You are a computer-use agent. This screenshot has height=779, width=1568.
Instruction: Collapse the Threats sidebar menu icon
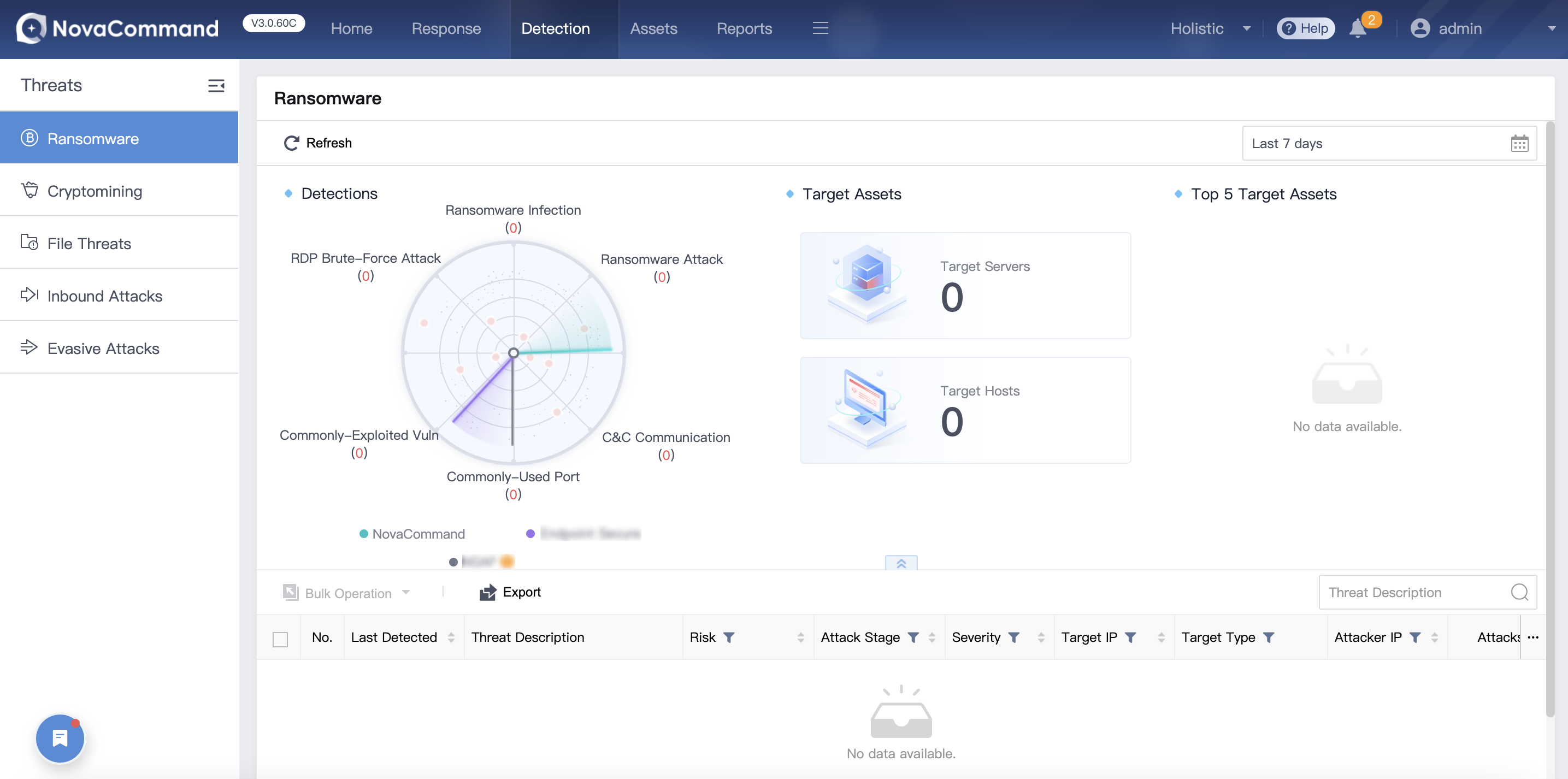point(216,85)
